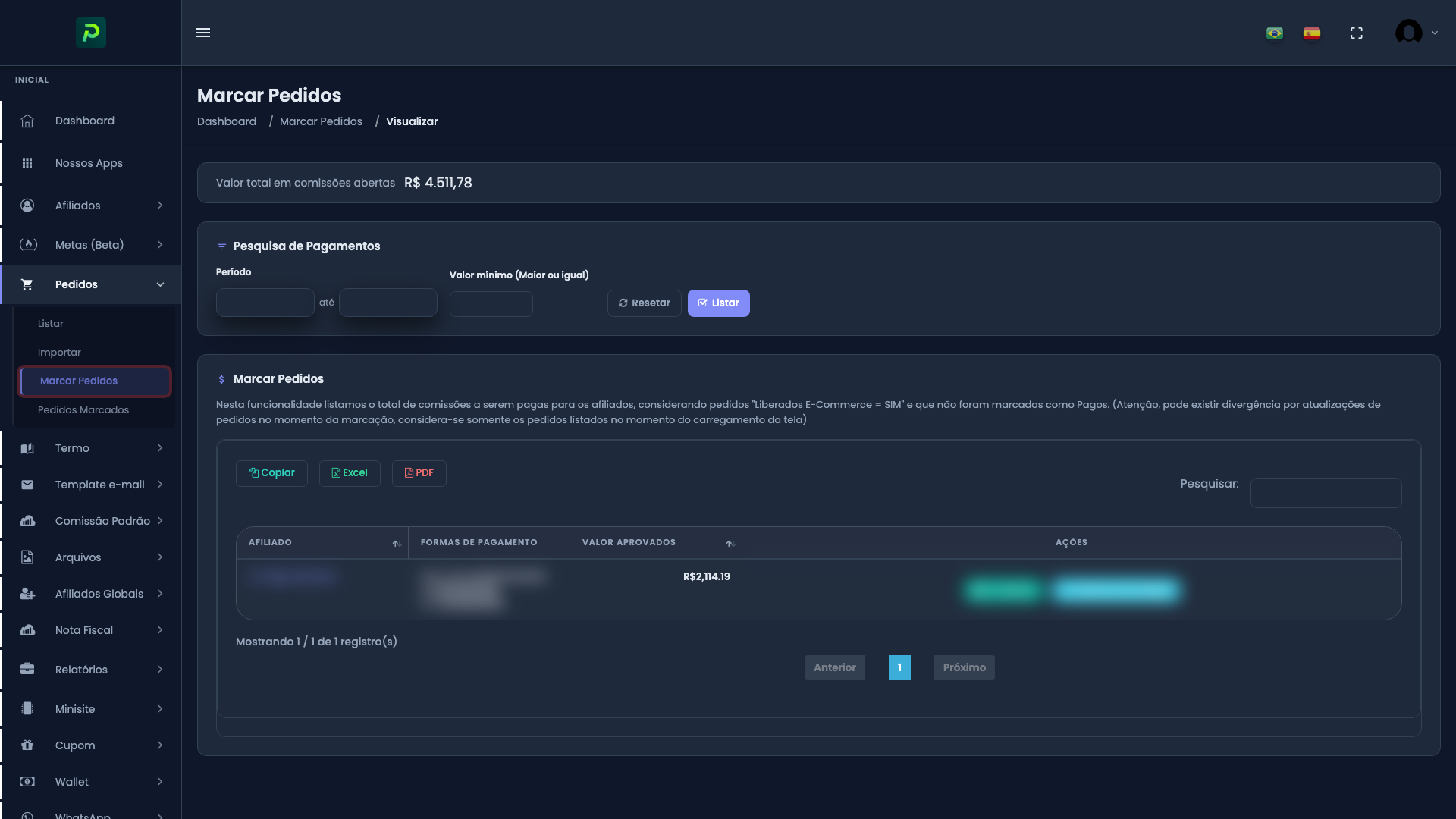
Task: Toggle fullscreen mode icon
Action: click(1356, 33)
